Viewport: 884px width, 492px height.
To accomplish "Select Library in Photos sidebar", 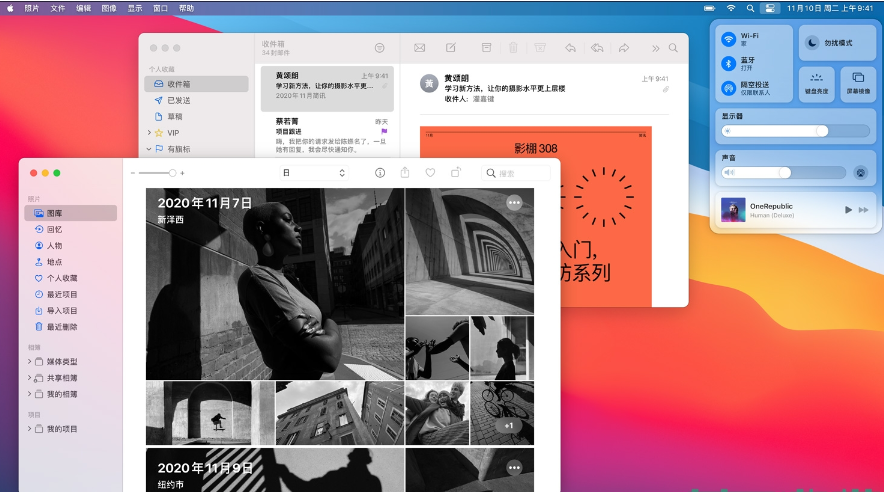I will tap(71, 213).
